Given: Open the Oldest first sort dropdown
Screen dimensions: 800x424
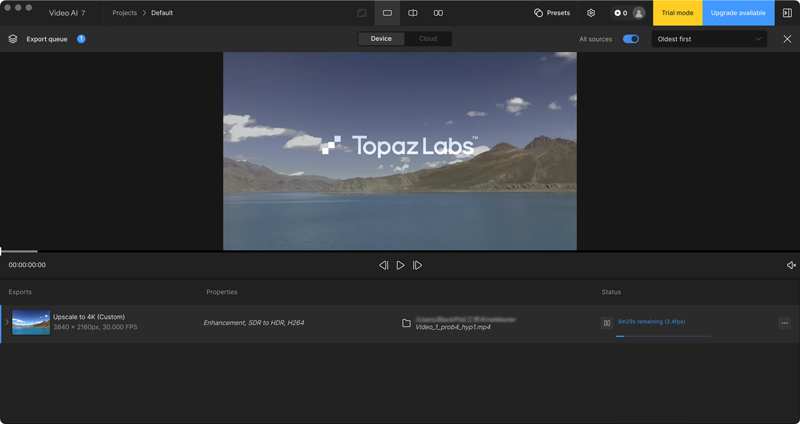Looking at the screenshot, I should (x=709, y=39).
